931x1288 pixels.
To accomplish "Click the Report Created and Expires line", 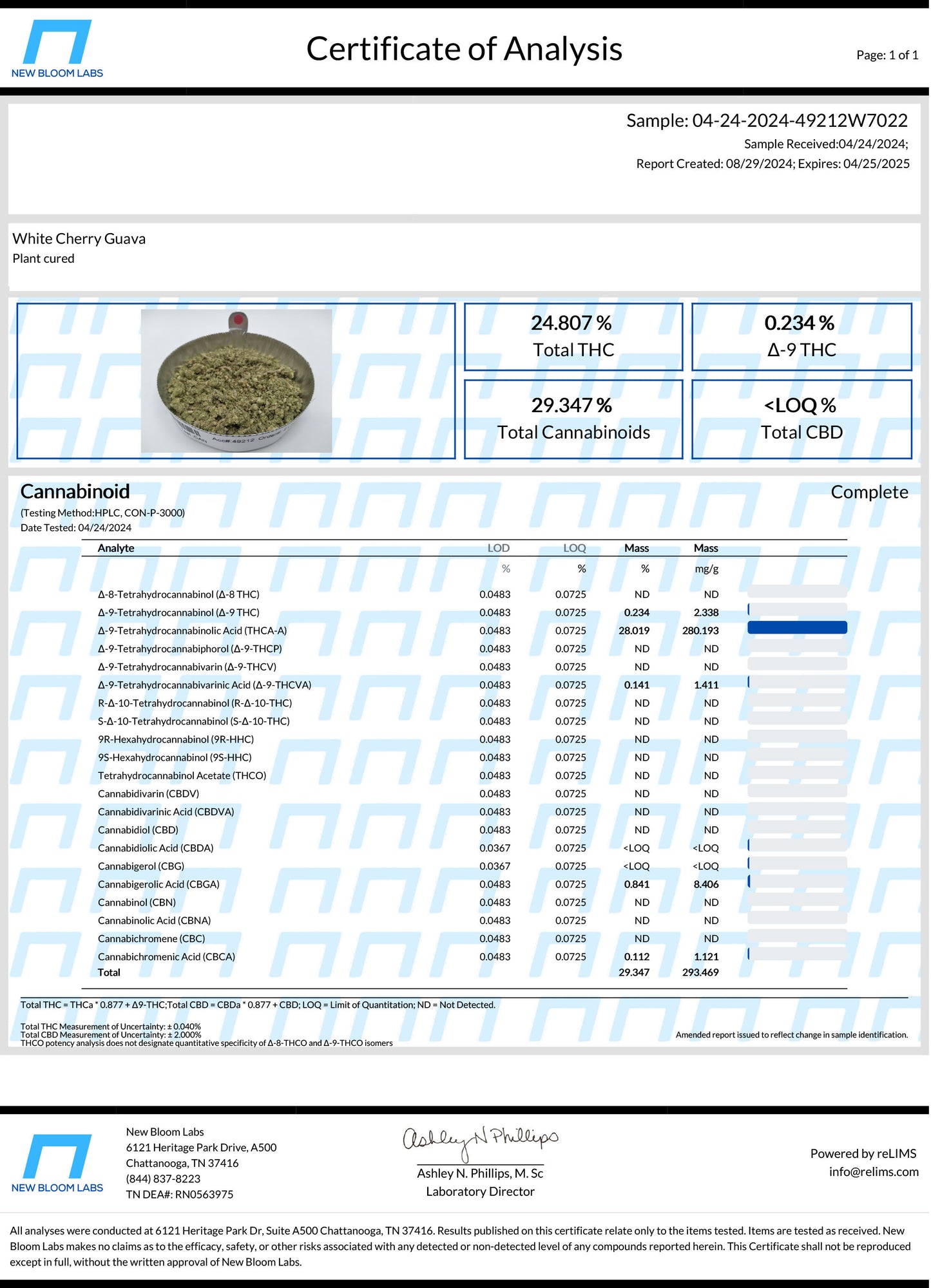I will click(773, 164).
